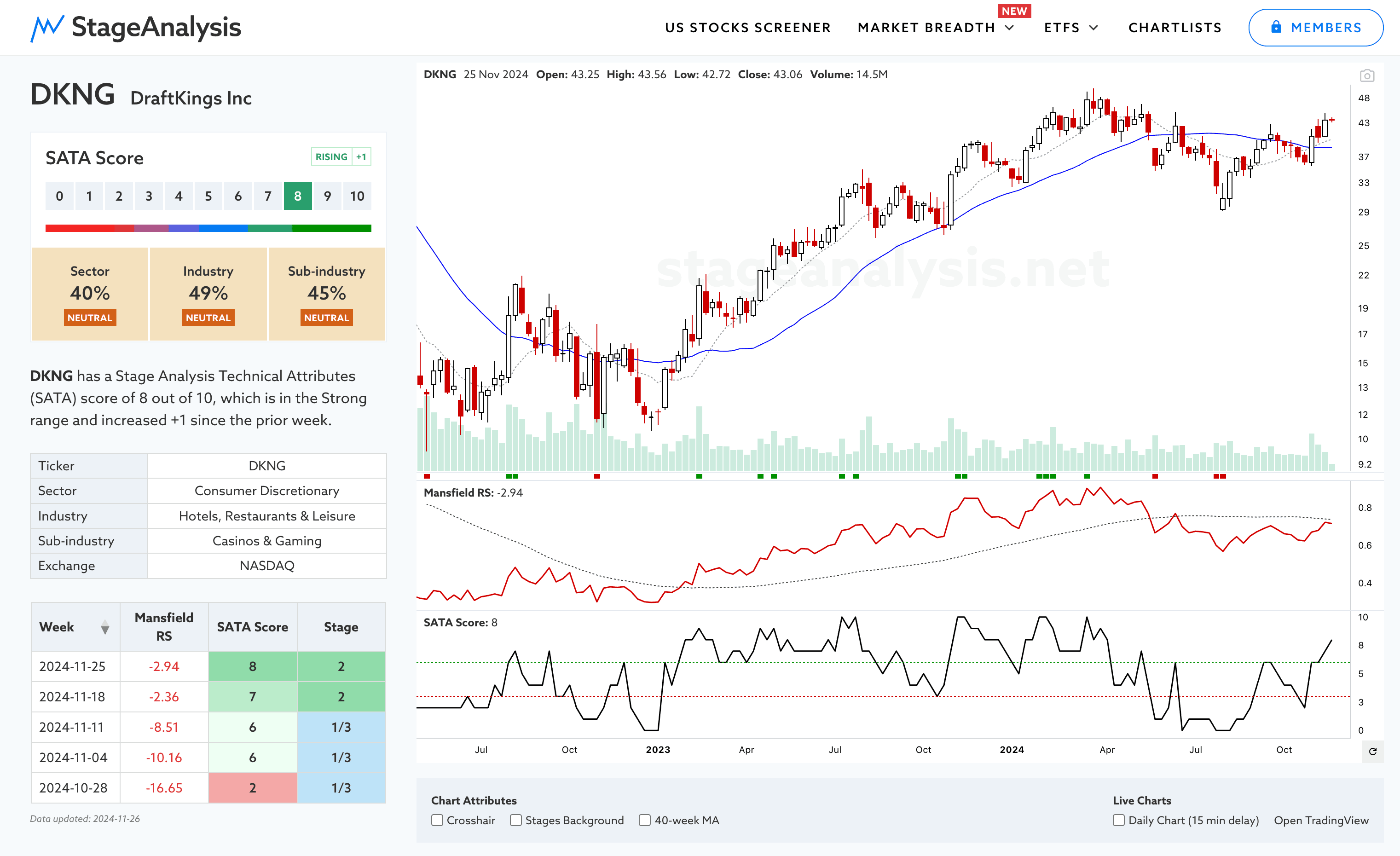Screen dimensions: 1400x856
Task: Click the red-to-green SATA gradient bar
Action: pyautogui.click(x=208, y=228)
